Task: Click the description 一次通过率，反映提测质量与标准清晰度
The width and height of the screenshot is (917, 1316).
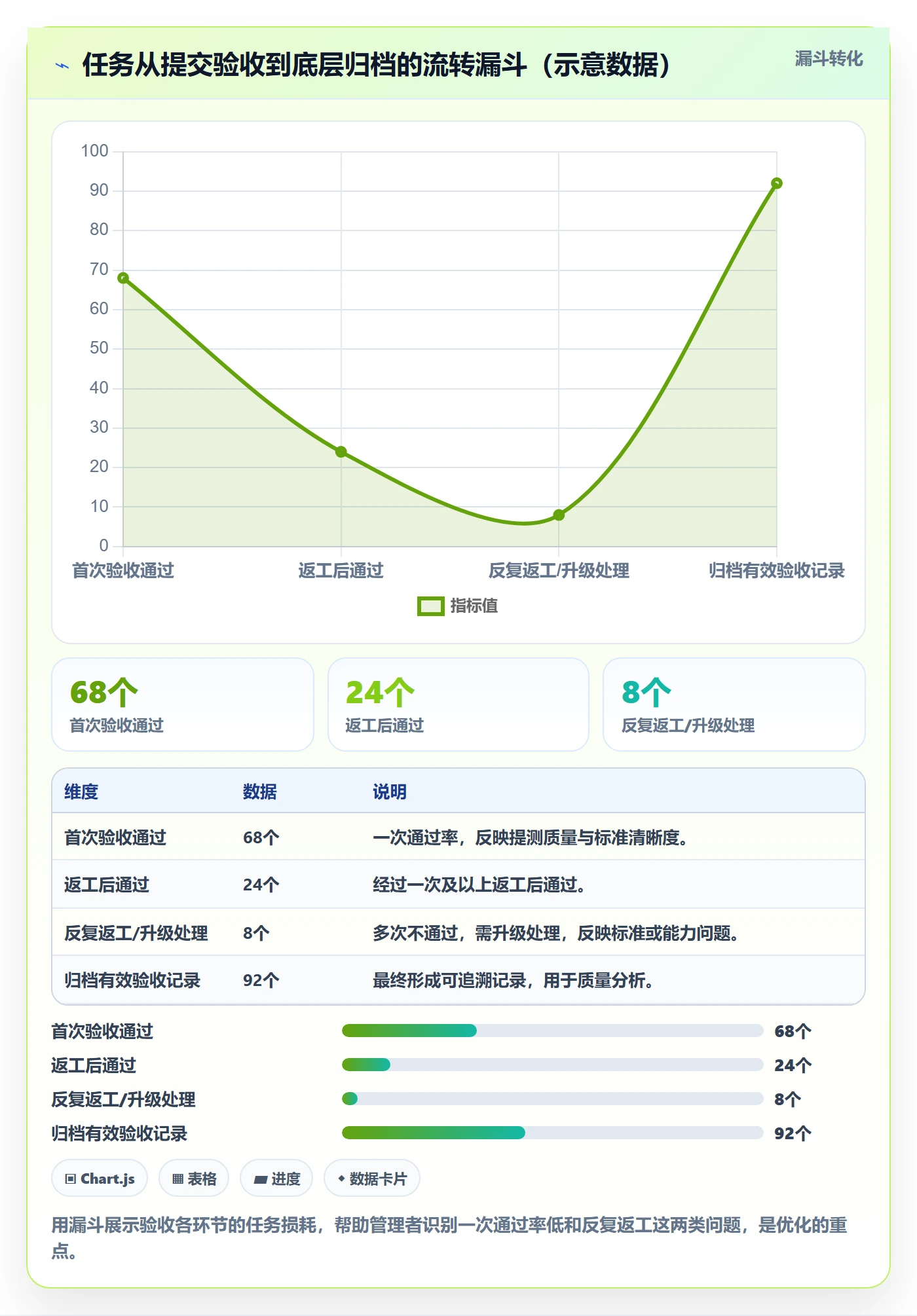Action: [530, 837]
